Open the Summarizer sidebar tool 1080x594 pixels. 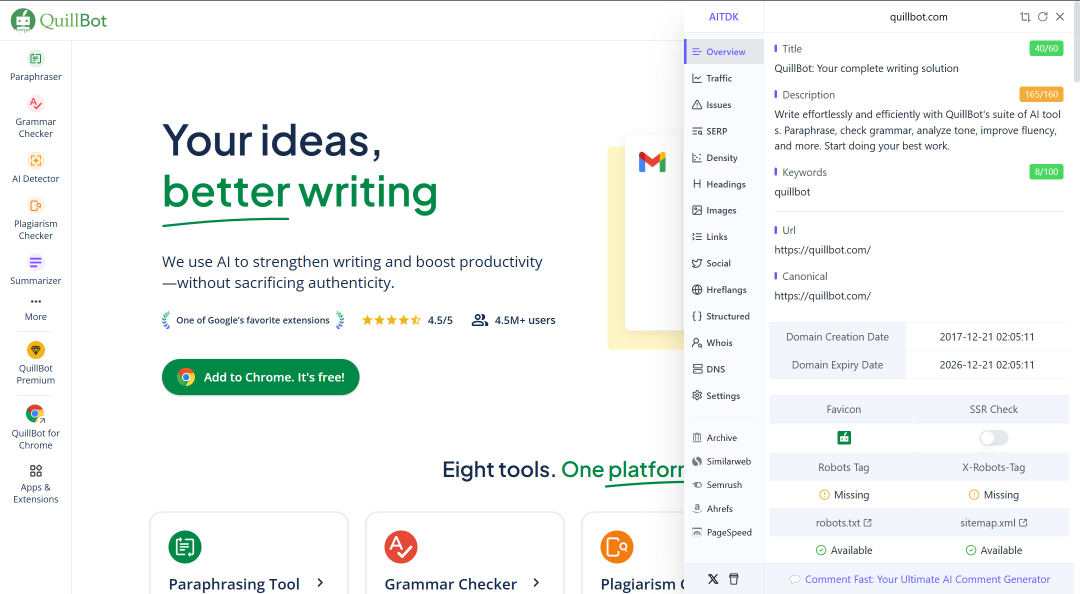pyautogui.click(x=36, y=270)
